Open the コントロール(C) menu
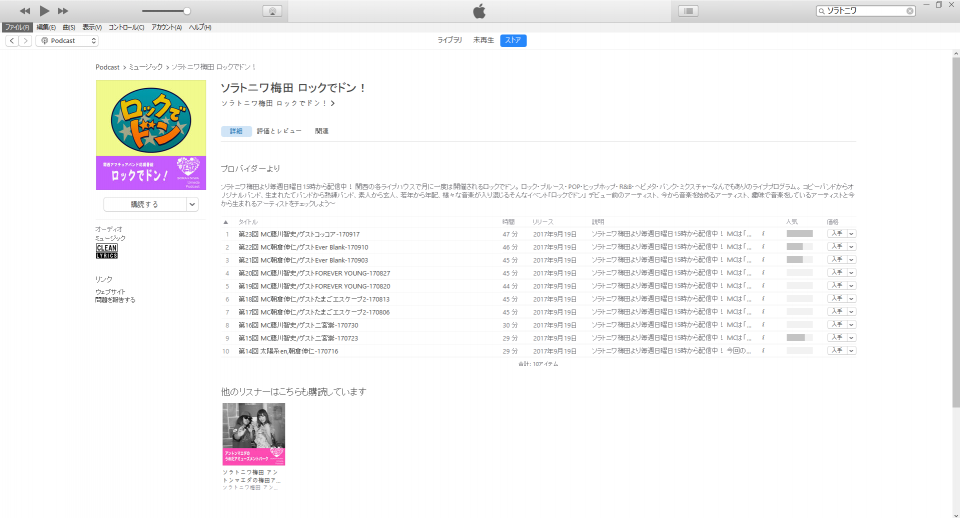Viewport: 960px width, 518px height. [x=126, y=28]
